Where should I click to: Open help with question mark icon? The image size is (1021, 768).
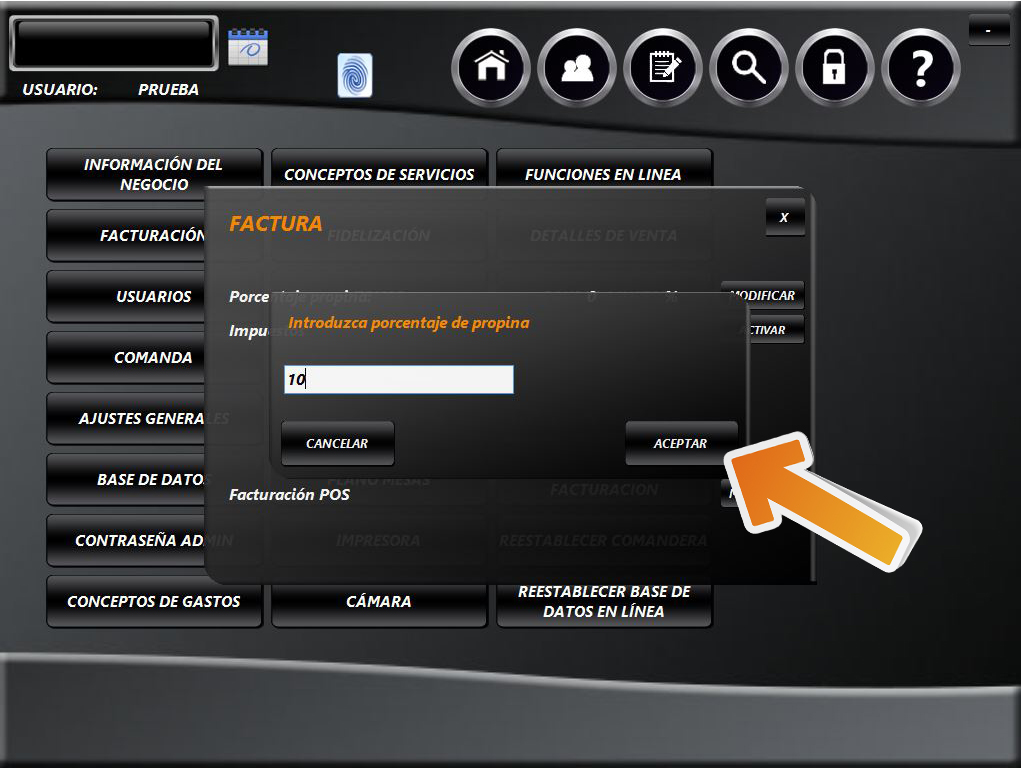[x=921, y=68]
